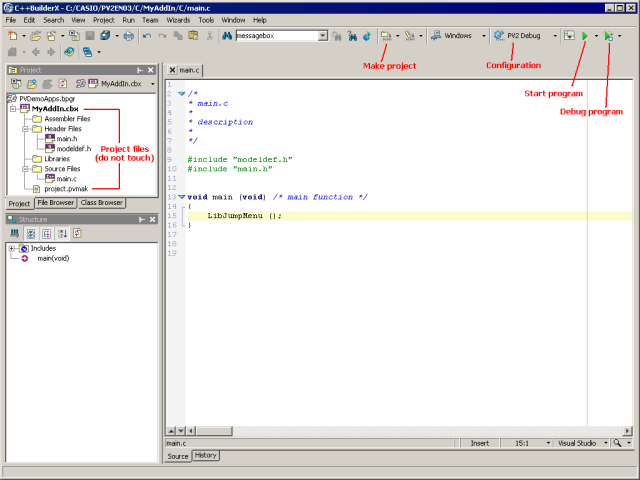Collapse the Source Files folder
Viewport: 640px width, 480px height.
25,169
